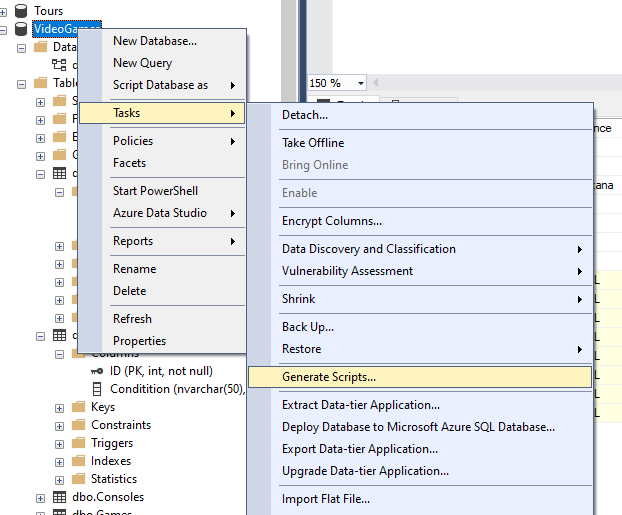This screenshot has height=515, width=622.
Task: Click the ID primary key icon
Action: [x=97, y=371]
